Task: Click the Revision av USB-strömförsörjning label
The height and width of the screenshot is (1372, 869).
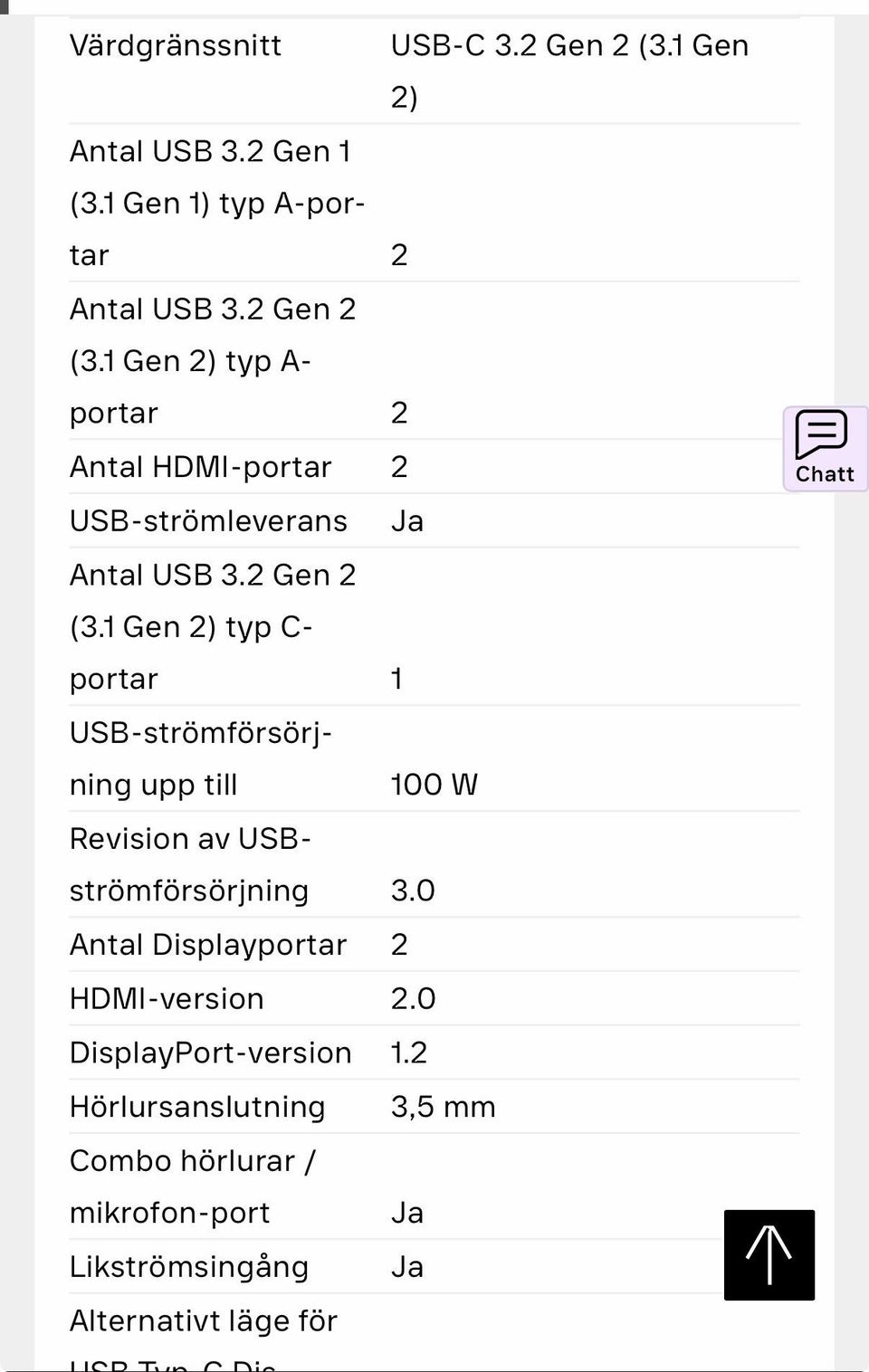Action: tap(190, 864)
